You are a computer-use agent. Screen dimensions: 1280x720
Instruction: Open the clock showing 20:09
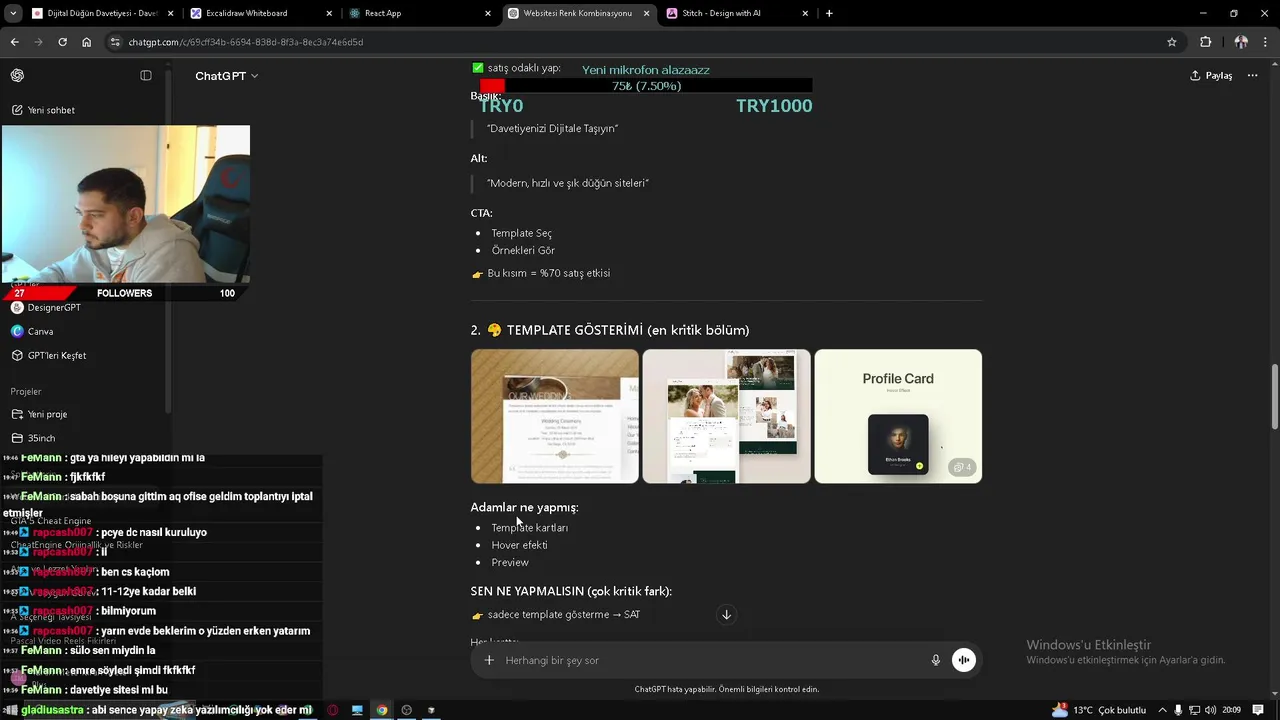(1231, 710)
